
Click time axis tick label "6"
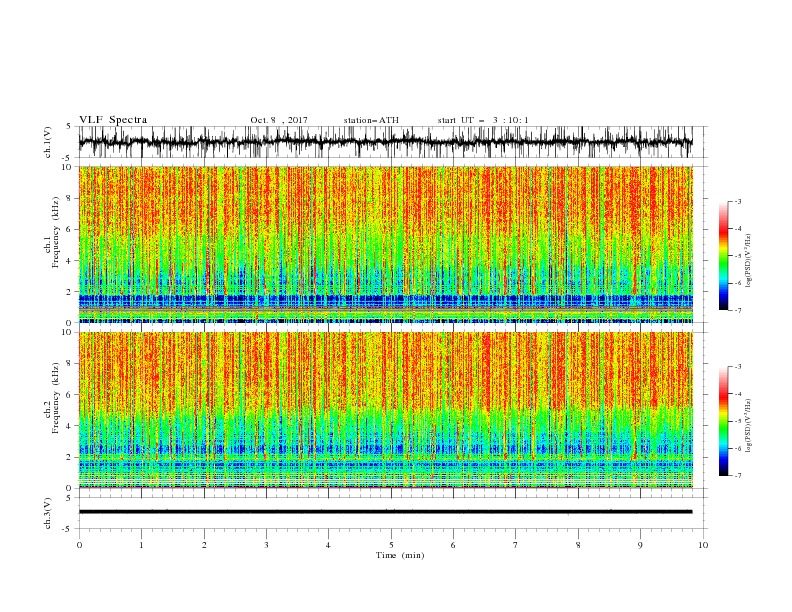(x=453, y=545)
